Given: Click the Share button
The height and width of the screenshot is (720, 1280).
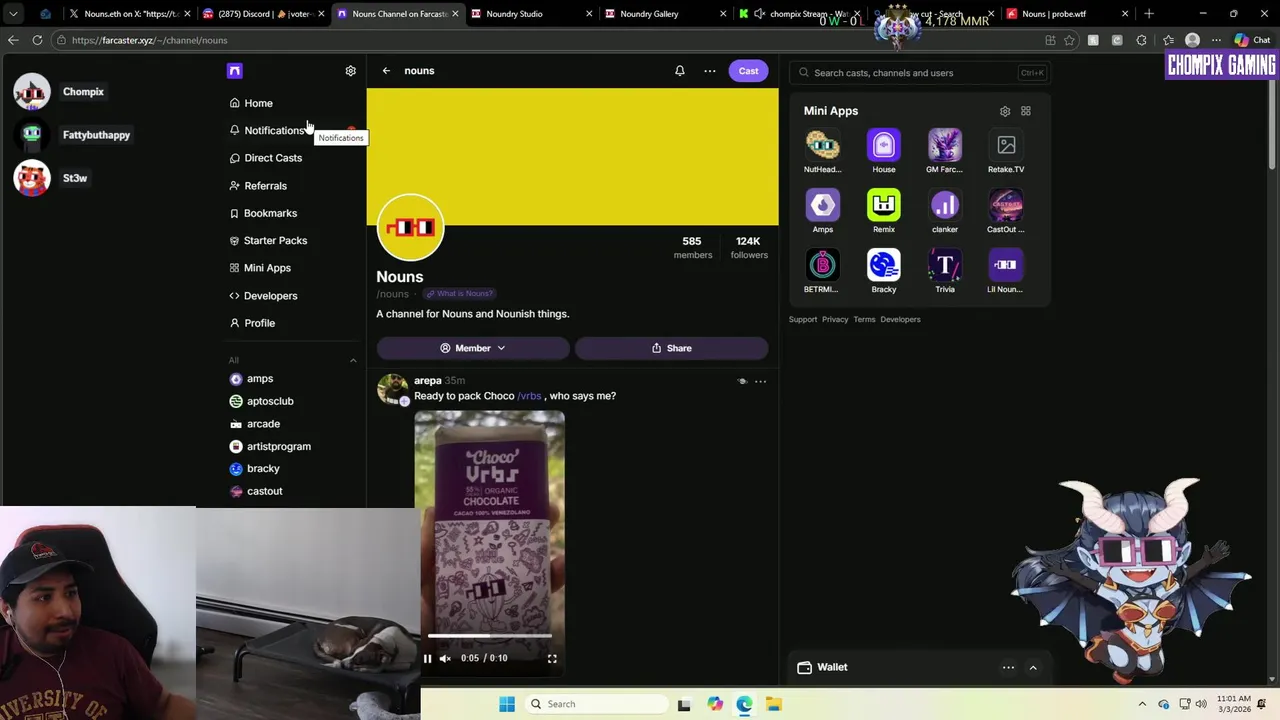Looking at the screenshot, I should pos(671,348).
